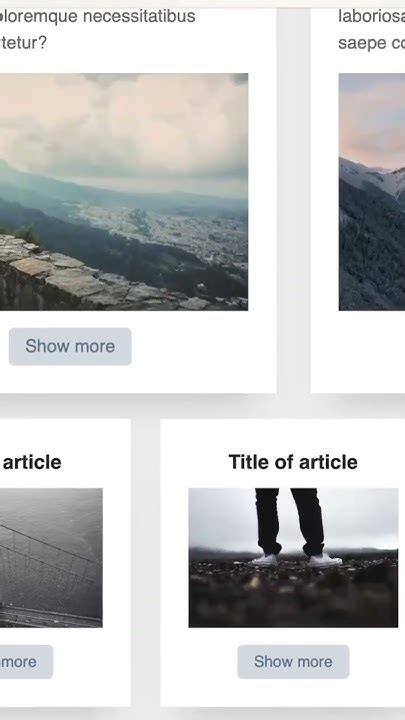
Task: Open the cloudy mountain valley city photo
Action: pyautogui.click(x=124, y=192)
